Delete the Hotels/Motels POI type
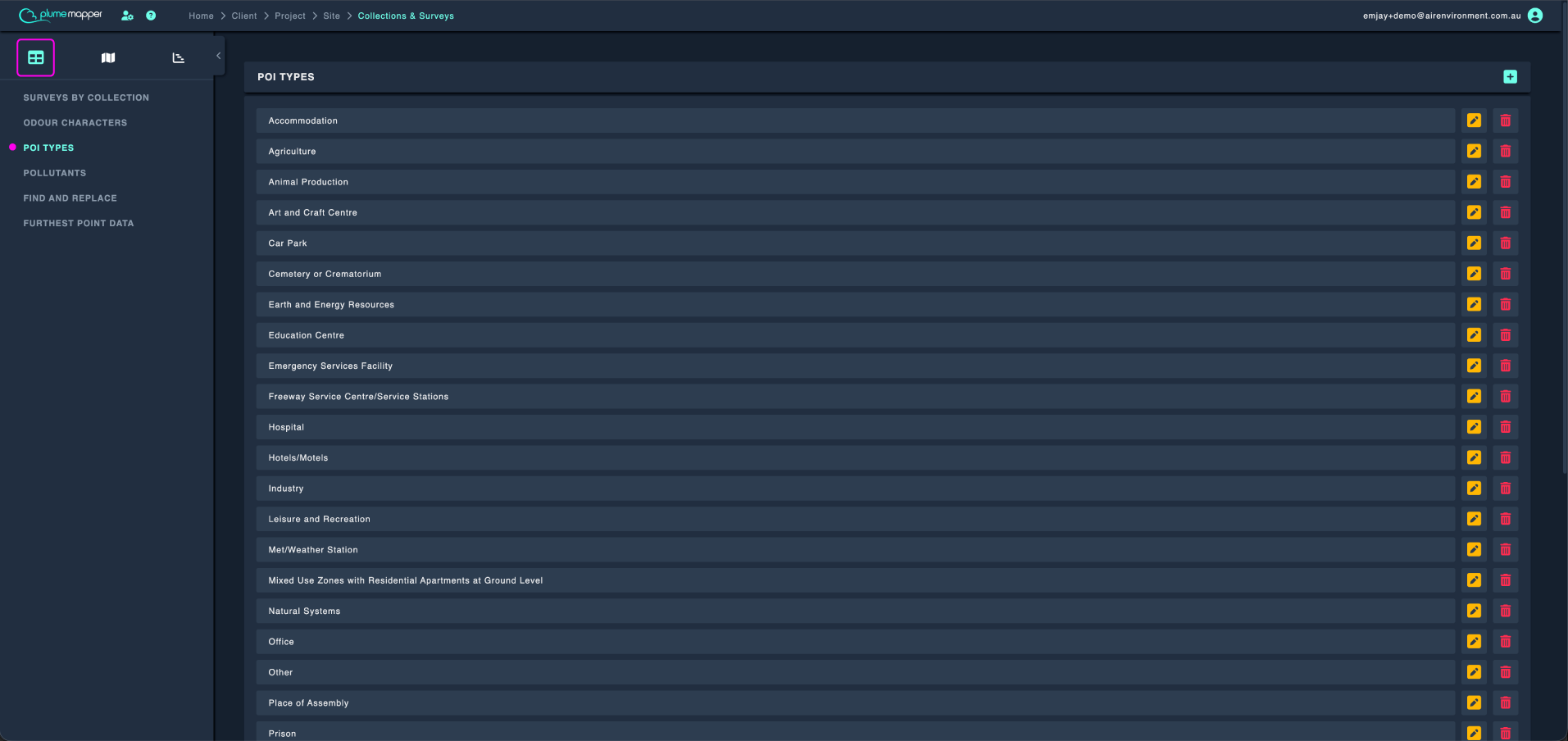Image resolution: width=1568 pixels, height=741 pixels. pos(1506,457)
